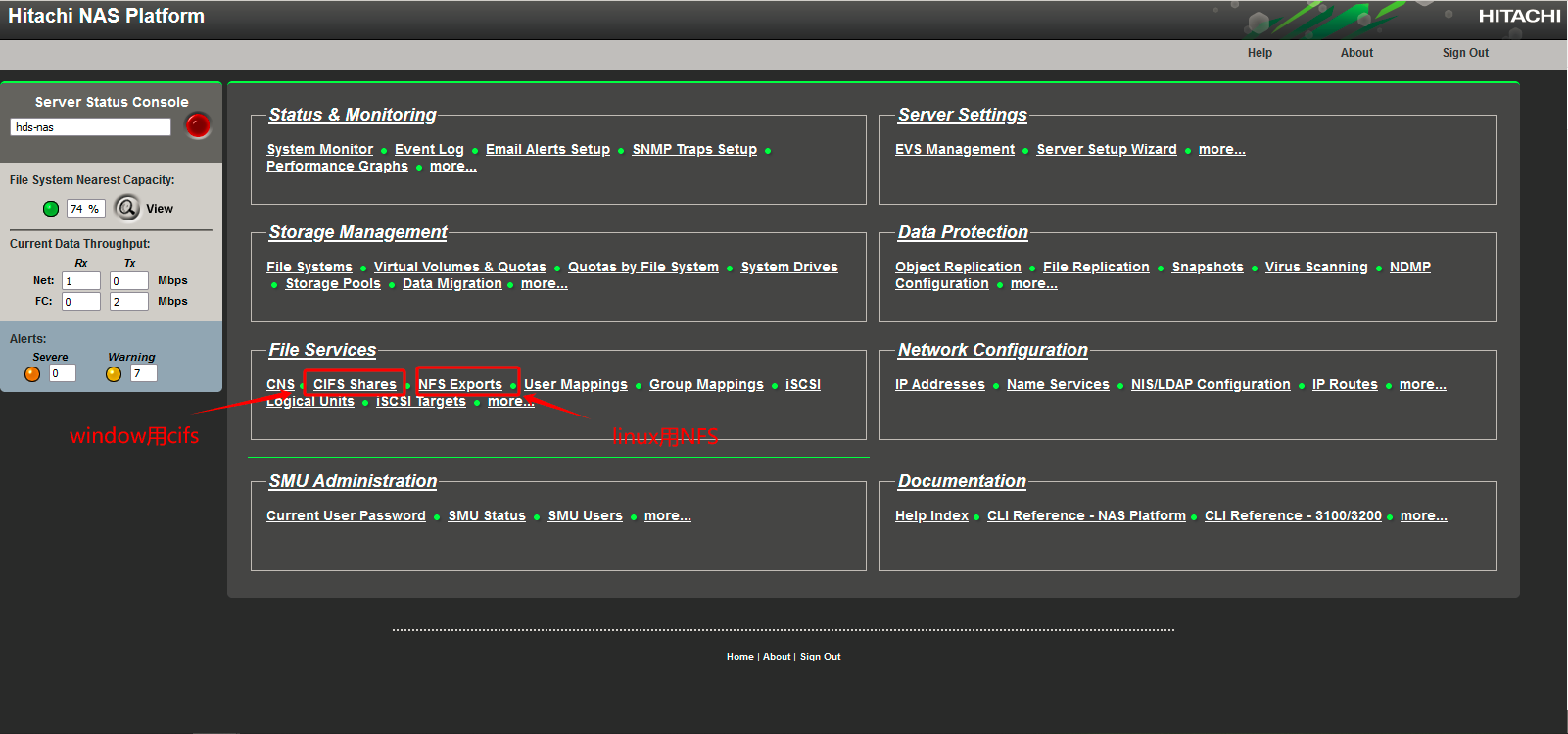Sign Out from the top navigation
The width and height of the screenshot is (1568, 734).
click(1465, 53)
